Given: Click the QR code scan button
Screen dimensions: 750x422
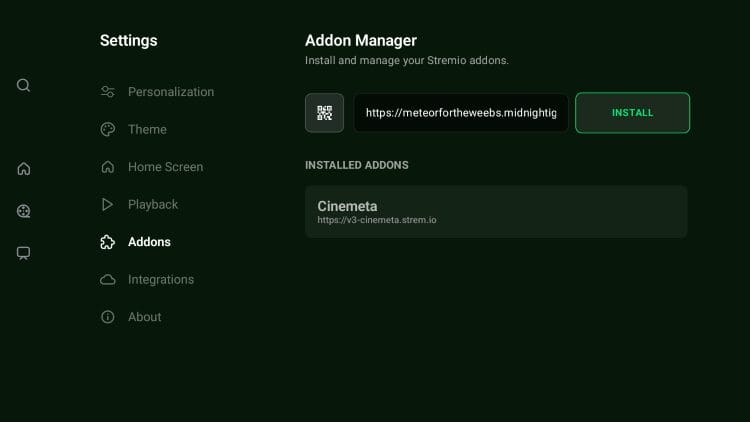Looking at the screenshot, I should click(324, 113).
